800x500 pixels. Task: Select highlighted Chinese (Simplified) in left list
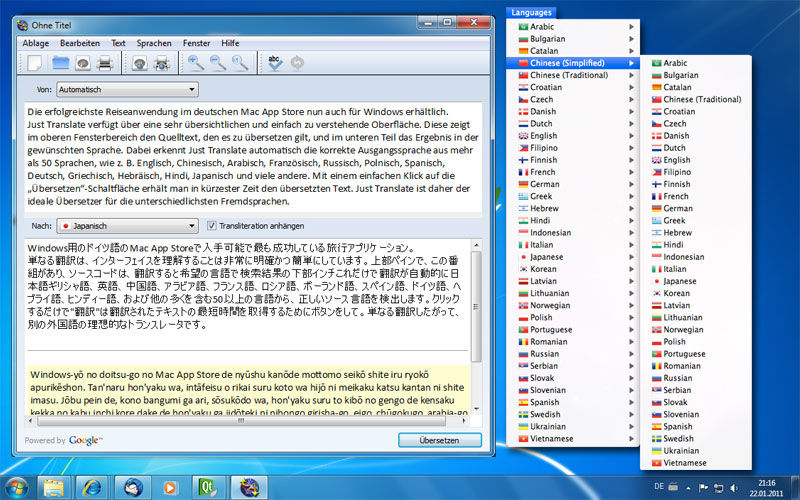[573, 63]
